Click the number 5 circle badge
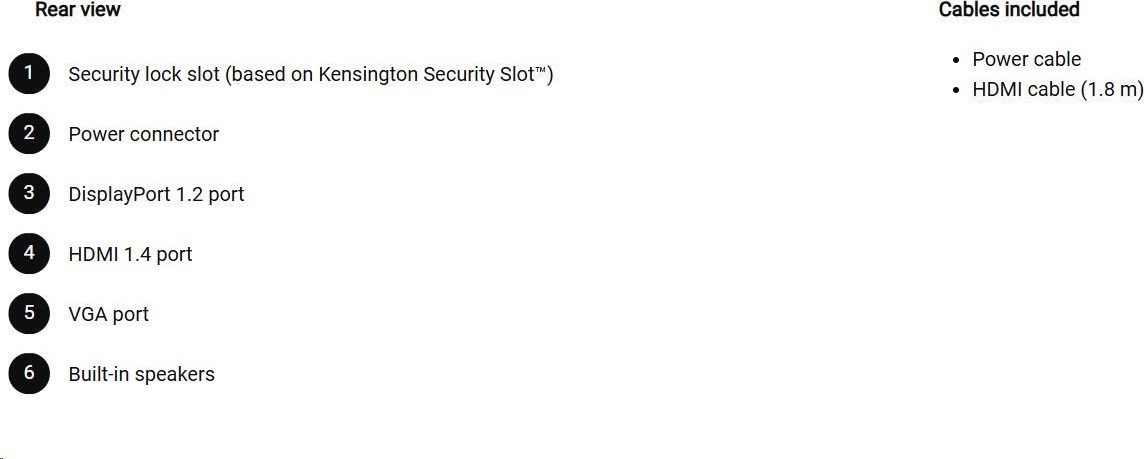Image resolution: width=1144 pixels, height=459 pixels. click(29, 313)
